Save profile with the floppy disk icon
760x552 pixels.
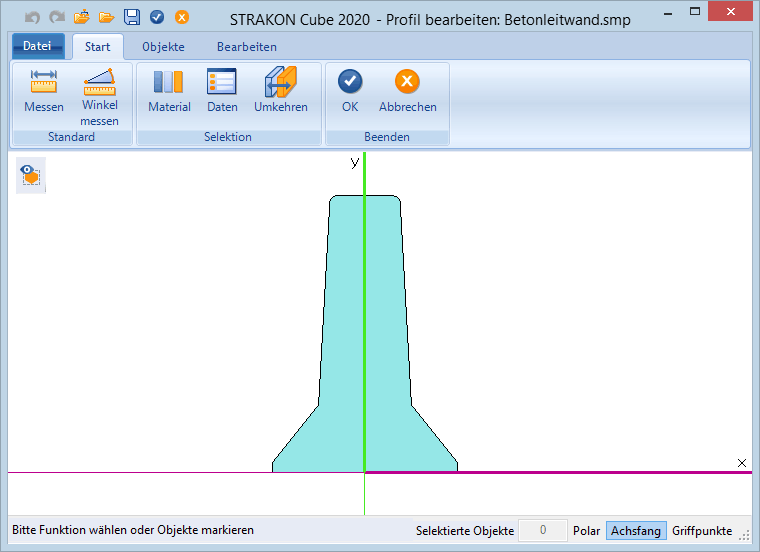(x=132, y=17)
